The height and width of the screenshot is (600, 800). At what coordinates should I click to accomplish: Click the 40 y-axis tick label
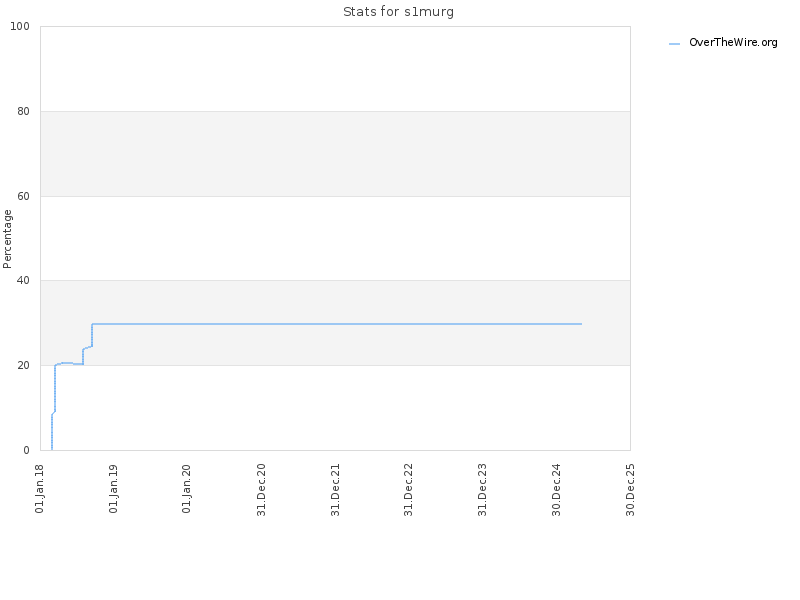click(23, 281)
